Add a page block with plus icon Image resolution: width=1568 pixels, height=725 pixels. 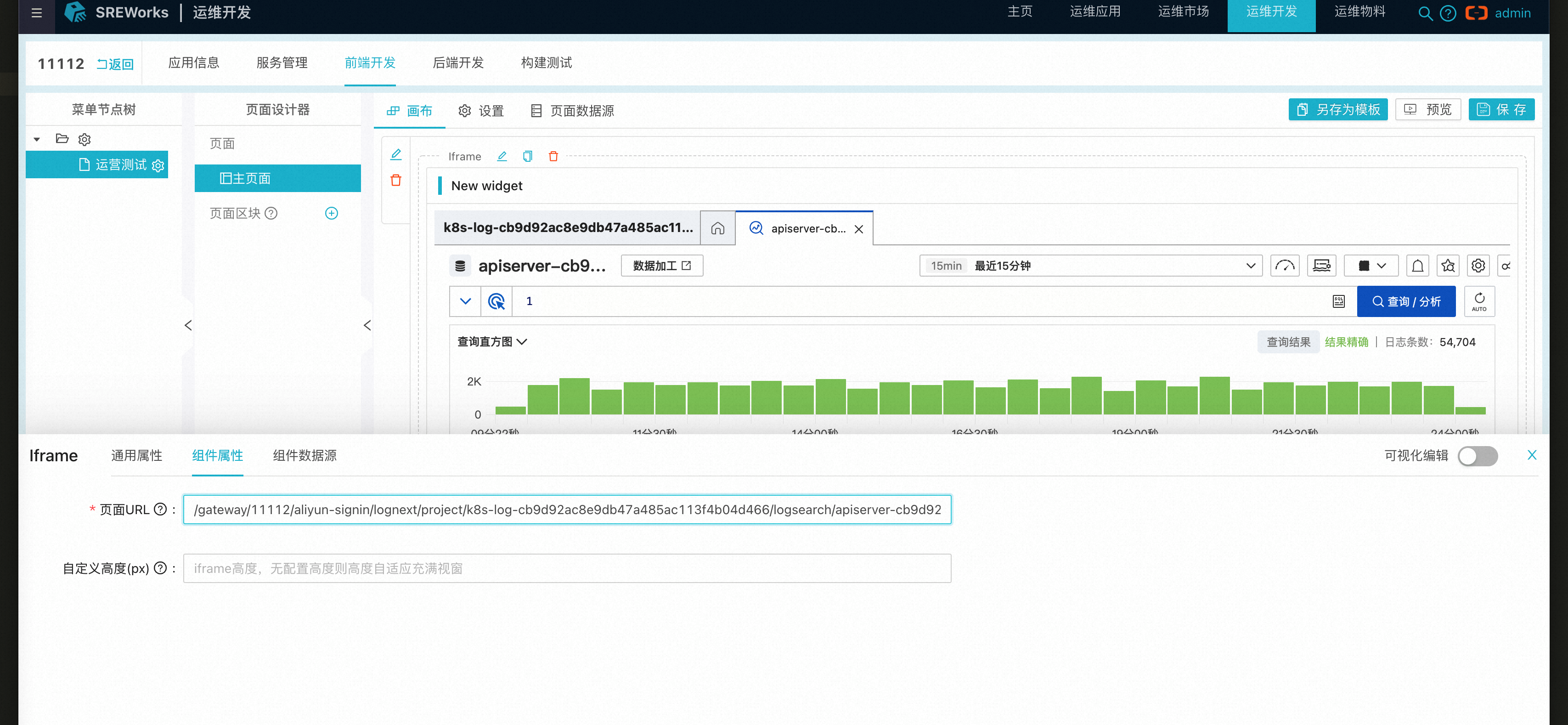[x=331, y=213]
